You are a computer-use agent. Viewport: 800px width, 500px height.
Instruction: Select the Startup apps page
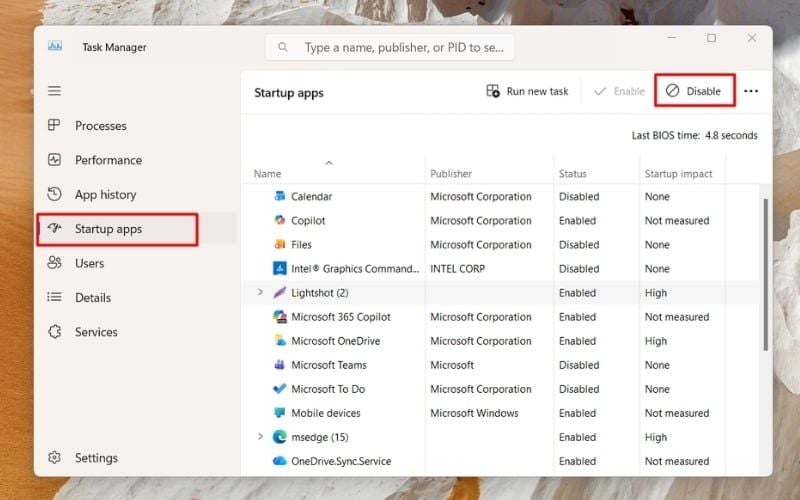click(x=137, y=229)
